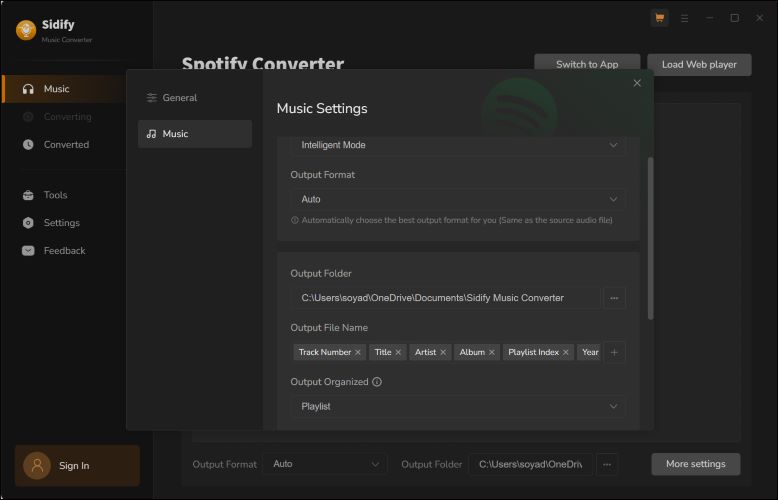Click the Music Settings heading
This screenshot has height=500, width=778.
click(322, 109)
